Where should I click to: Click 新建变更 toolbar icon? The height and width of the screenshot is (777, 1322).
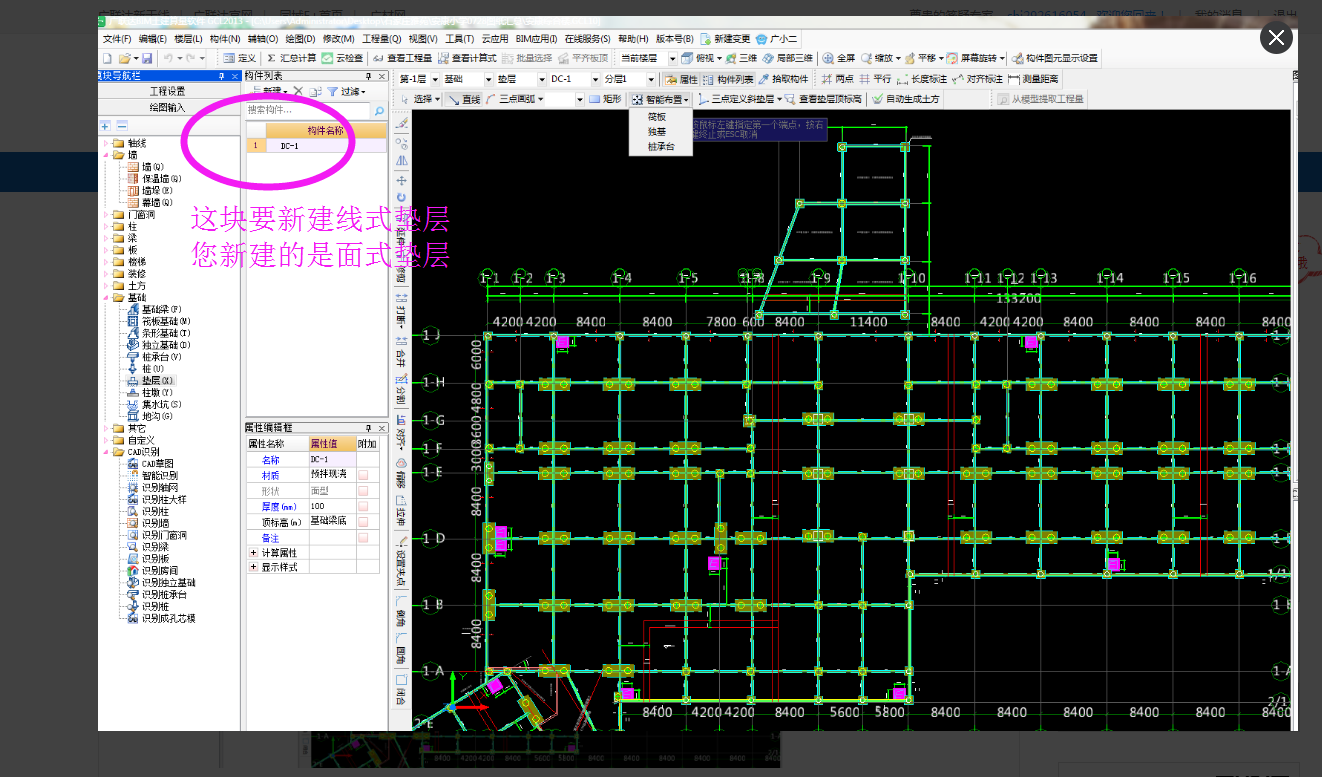725,38
